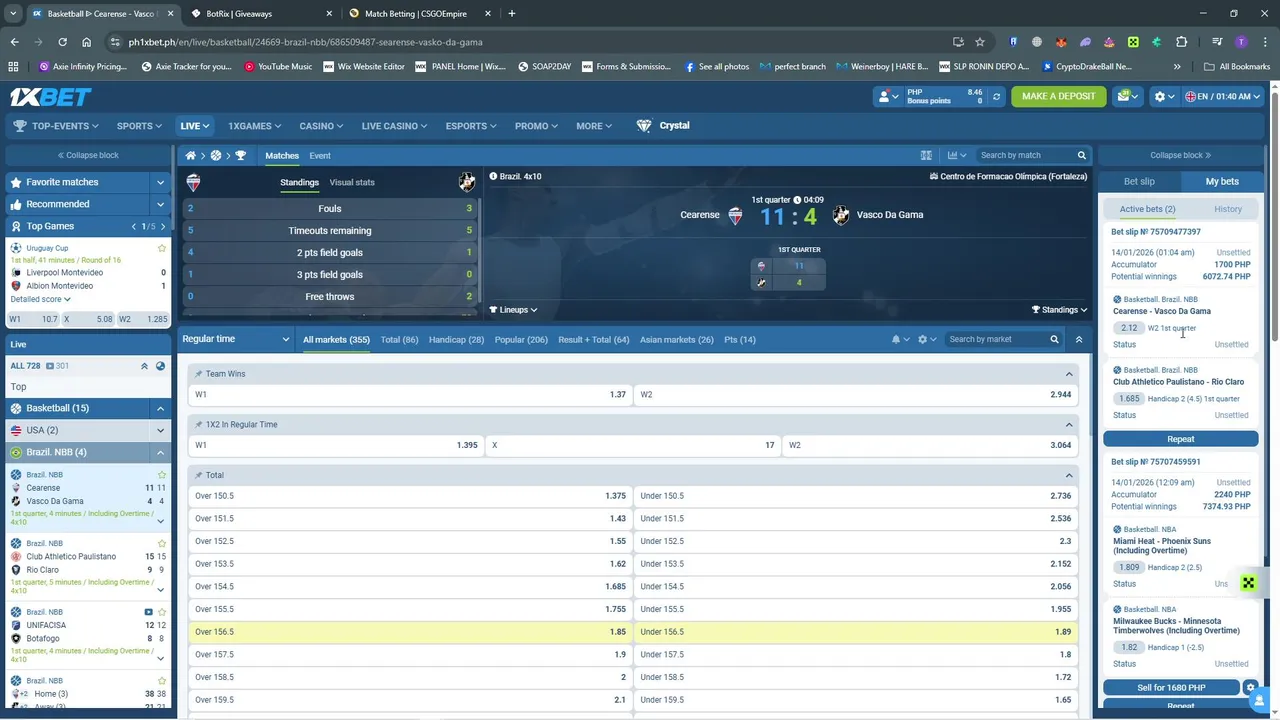
Task: Open the bell notifications icon in markets bar
Action: click(900, 340)
